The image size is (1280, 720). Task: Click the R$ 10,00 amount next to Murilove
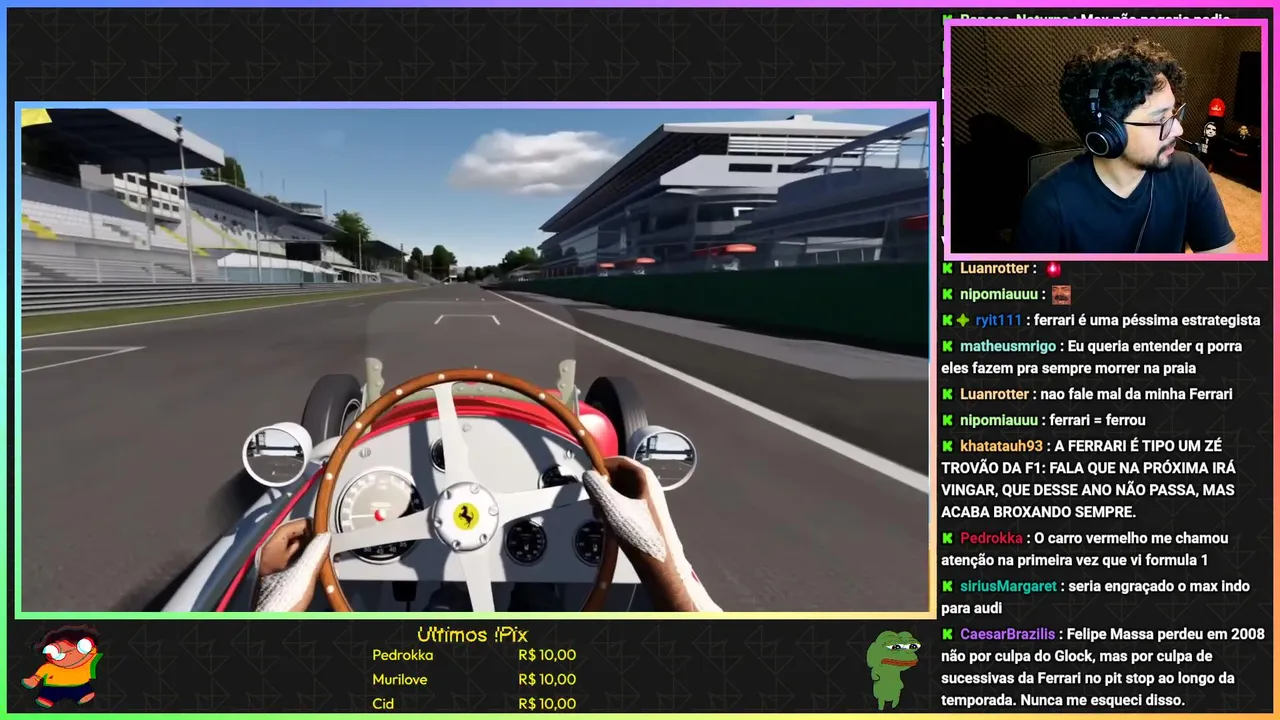(547, 679)
